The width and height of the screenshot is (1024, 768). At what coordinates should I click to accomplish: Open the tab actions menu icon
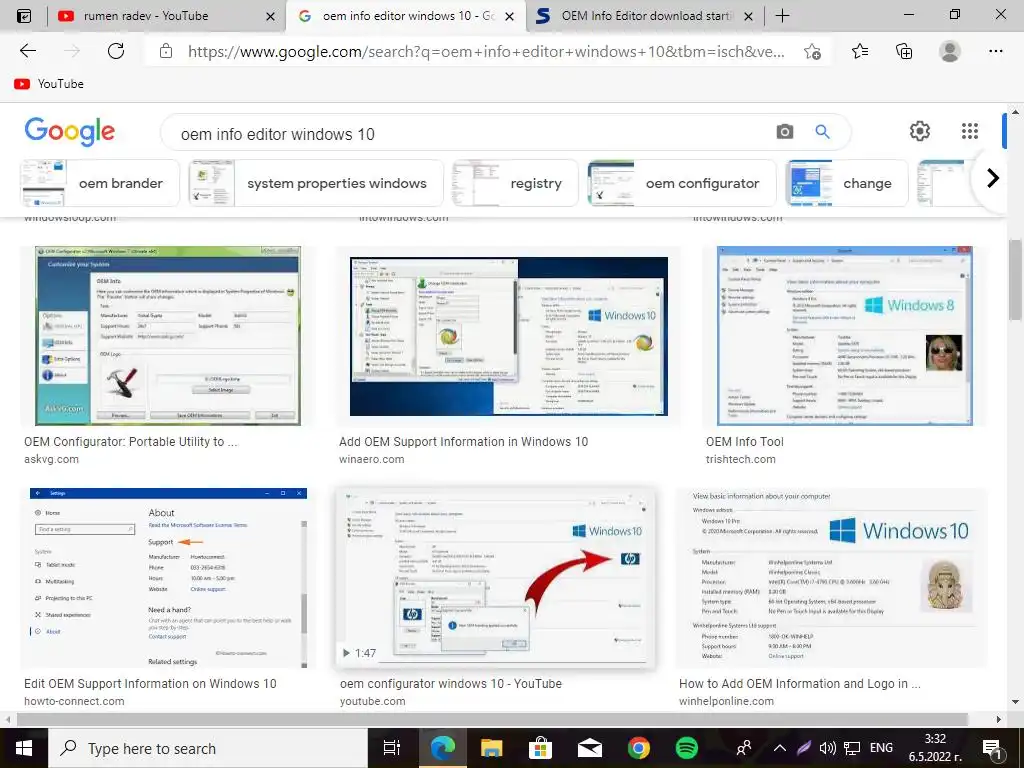click(x=24, y=16)
